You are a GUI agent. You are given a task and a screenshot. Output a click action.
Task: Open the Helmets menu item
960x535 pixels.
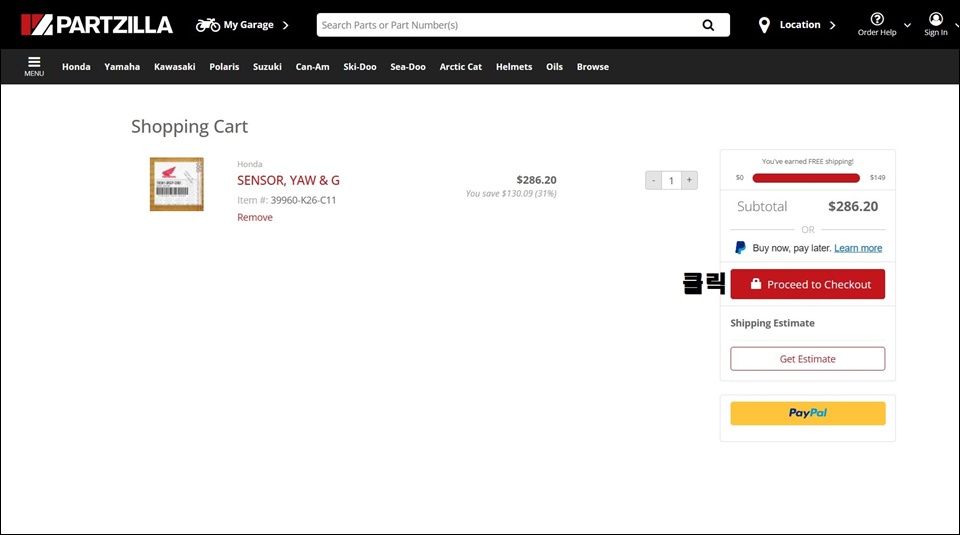[x=514, y=67]
